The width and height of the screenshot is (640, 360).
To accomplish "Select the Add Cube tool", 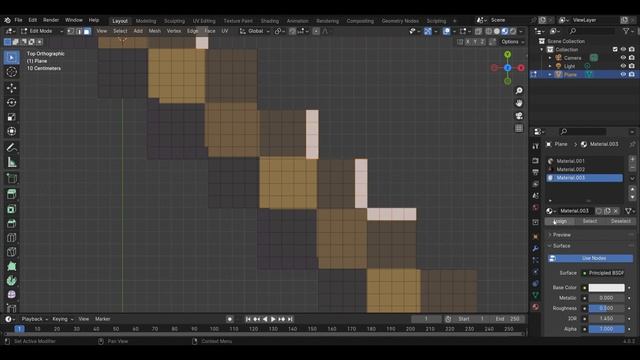I will point(11,178).
